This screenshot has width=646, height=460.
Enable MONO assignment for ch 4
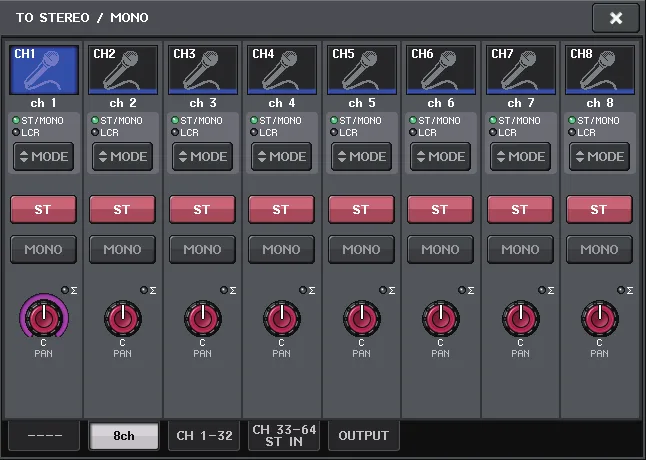click(281, 250)
